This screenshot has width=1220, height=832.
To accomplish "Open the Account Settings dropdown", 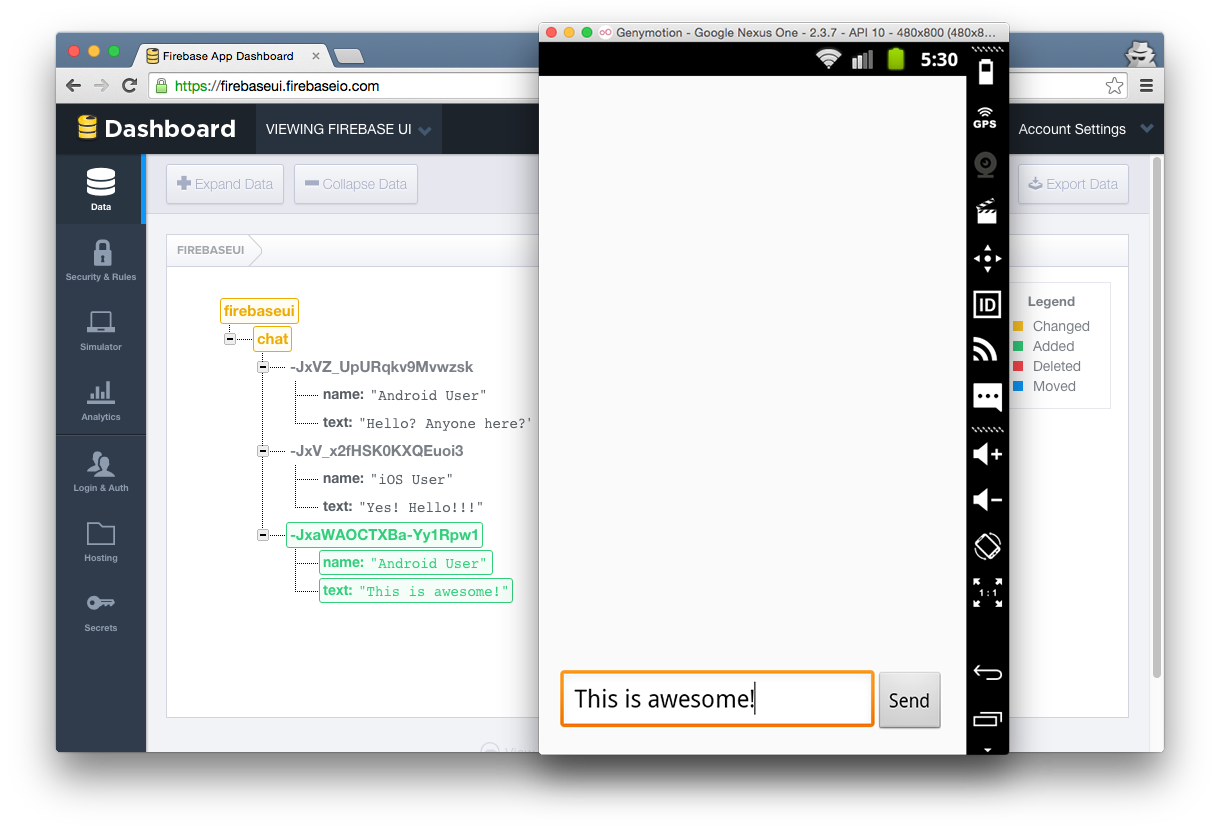I will [x=1086, y=129].
